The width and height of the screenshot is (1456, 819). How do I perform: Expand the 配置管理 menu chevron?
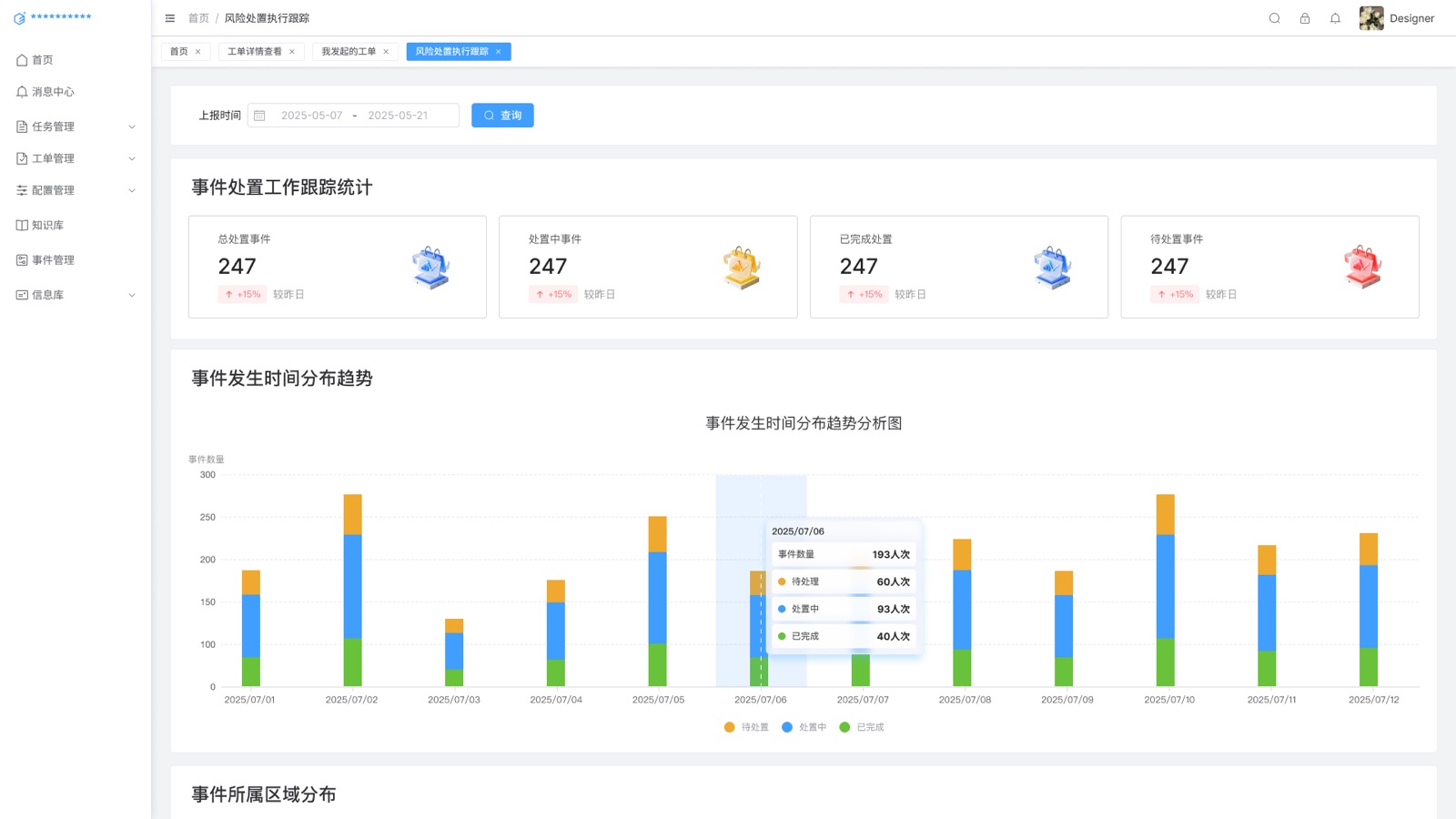pyautogui.click(x=132, y=190)
